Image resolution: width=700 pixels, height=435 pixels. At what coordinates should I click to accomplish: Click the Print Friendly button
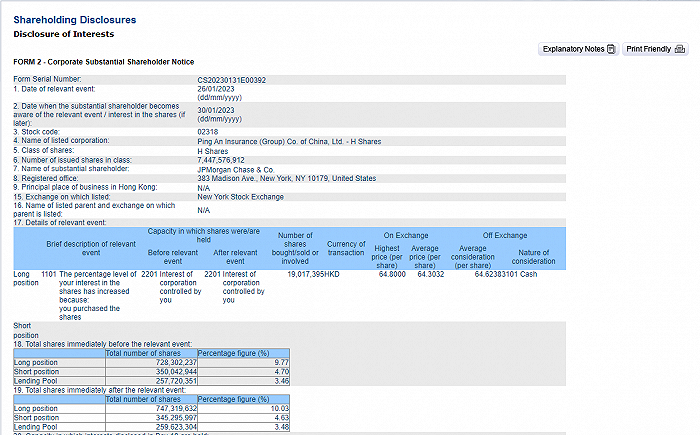[x=655, y=49]
